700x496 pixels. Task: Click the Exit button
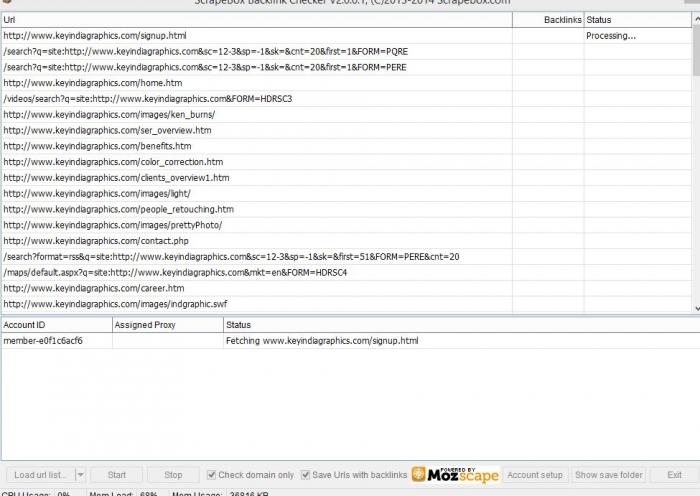pos(674,475)
